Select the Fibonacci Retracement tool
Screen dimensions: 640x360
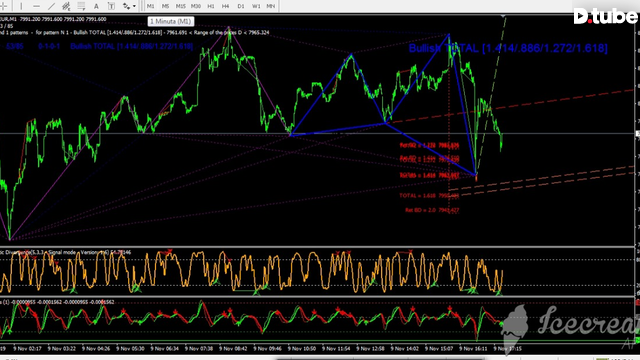[x=81, y=6]
